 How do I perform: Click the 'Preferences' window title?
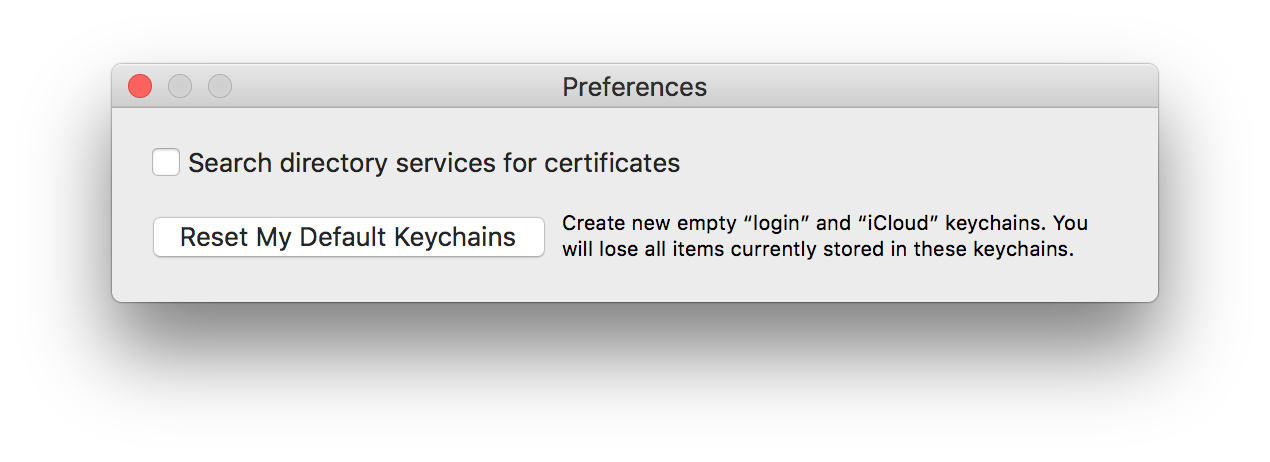point(634,87)
